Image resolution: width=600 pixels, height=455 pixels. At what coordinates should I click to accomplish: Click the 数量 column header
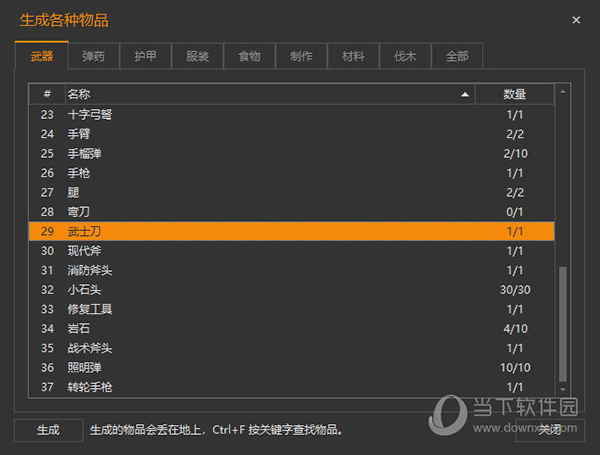click(515, 94)
